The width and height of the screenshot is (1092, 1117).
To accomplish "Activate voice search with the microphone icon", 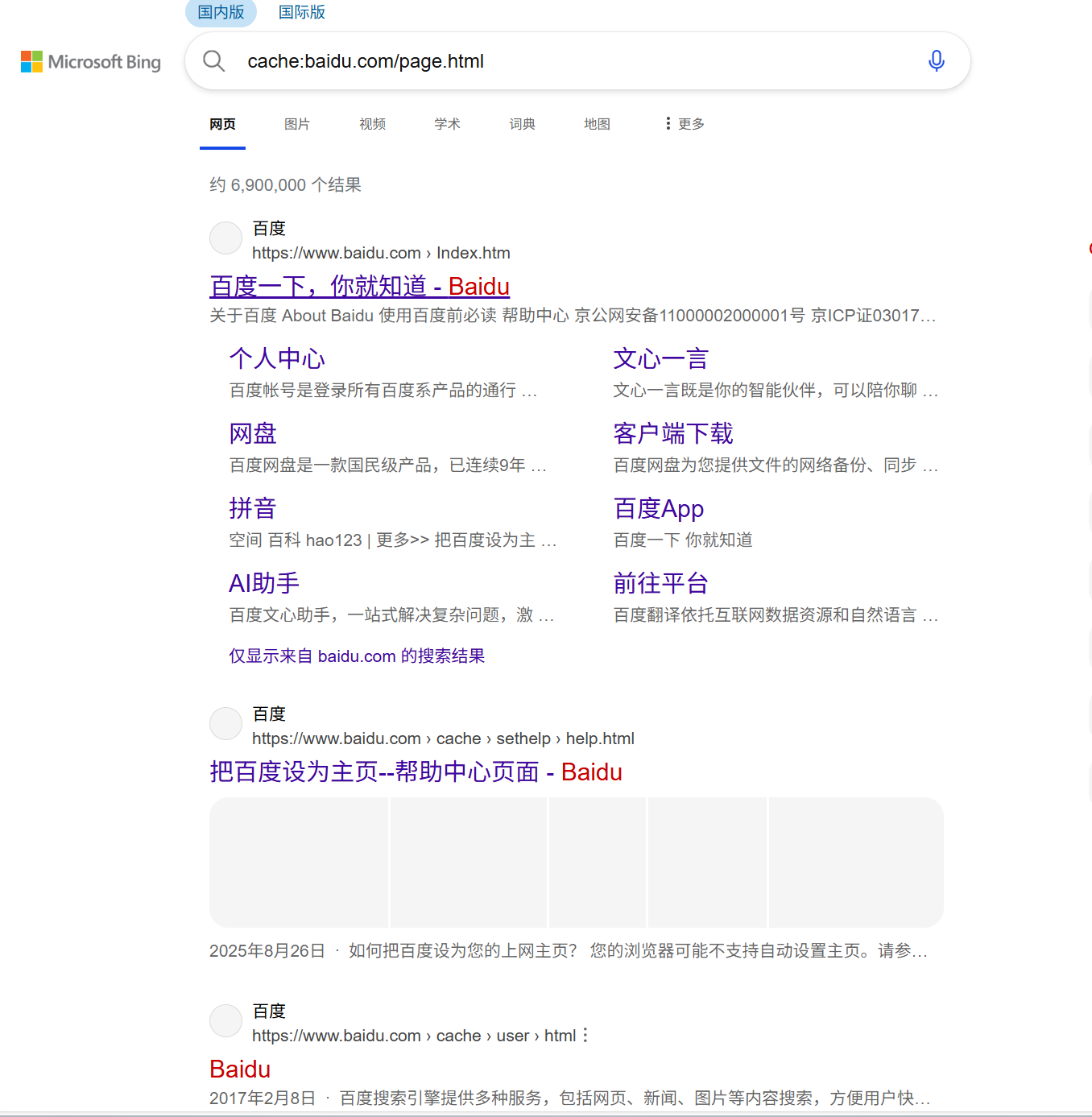I will point(936,60).
